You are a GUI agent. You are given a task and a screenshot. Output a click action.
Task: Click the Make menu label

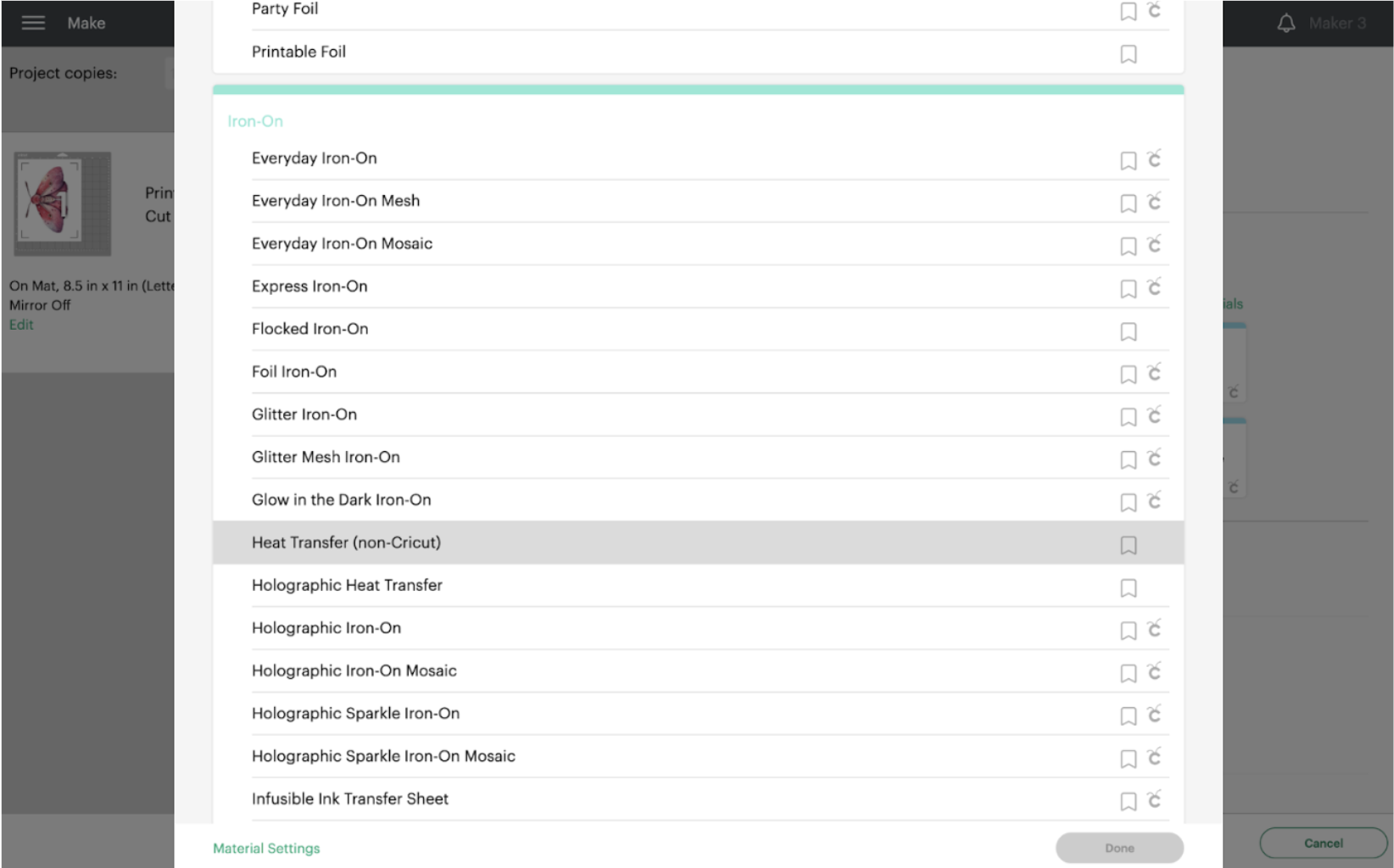(x=86, y=23)
